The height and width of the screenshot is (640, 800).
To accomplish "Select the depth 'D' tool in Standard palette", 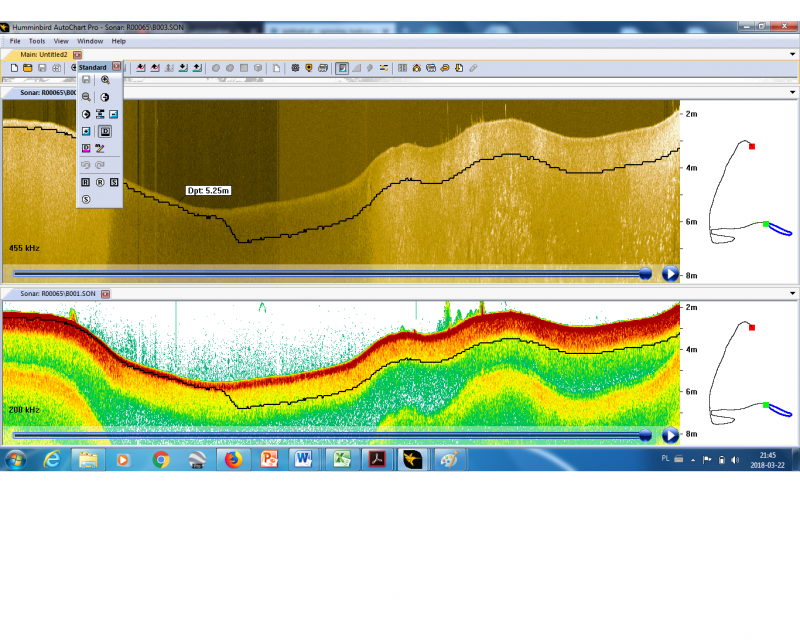I will 105,131.
